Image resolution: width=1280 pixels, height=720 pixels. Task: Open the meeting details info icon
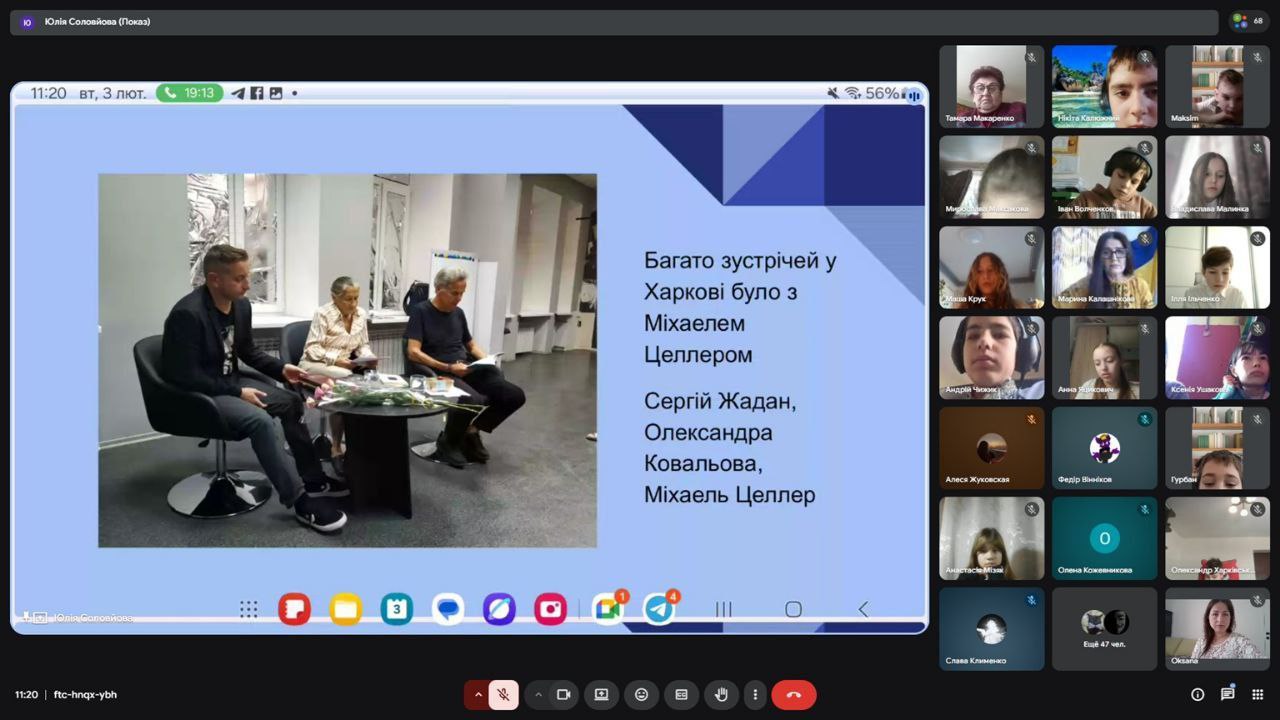1197,695
